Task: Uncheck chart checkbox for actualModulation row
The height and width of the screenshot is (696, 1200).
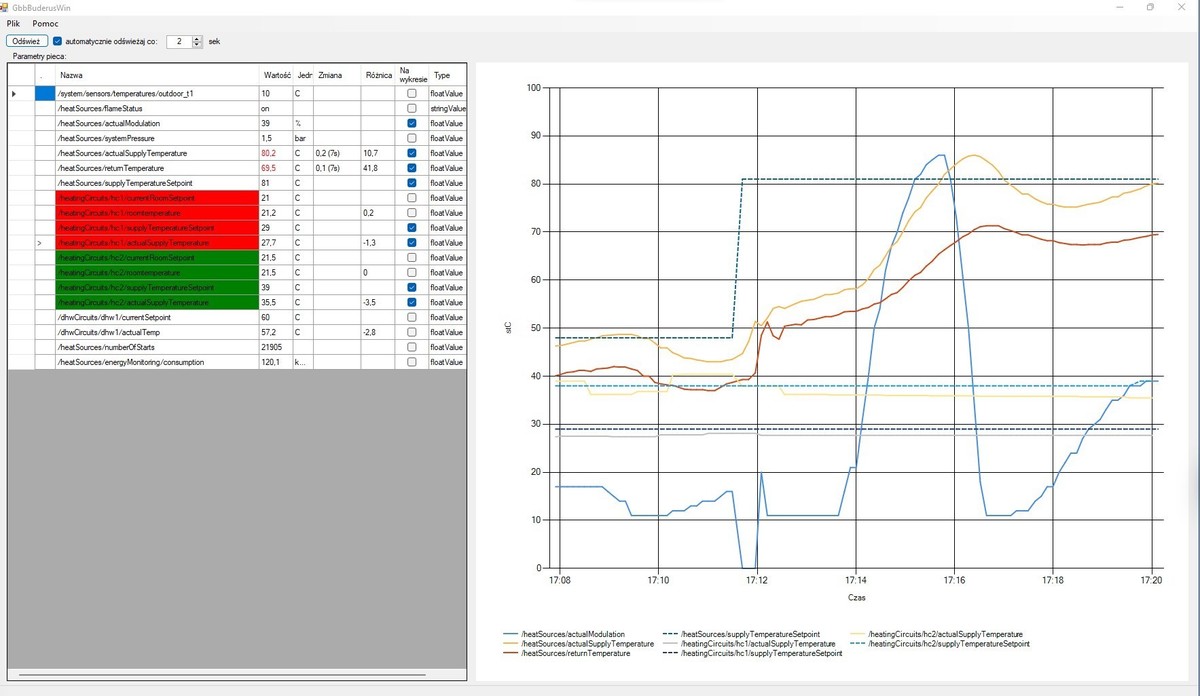Action: [411, 123]
